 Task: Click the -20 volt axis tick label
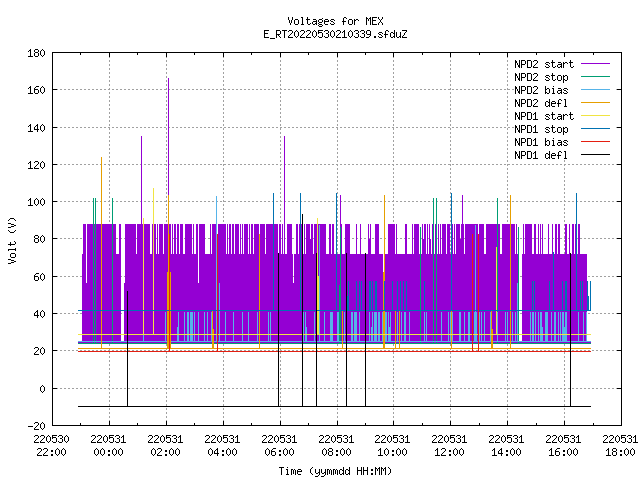click(36, 426)
